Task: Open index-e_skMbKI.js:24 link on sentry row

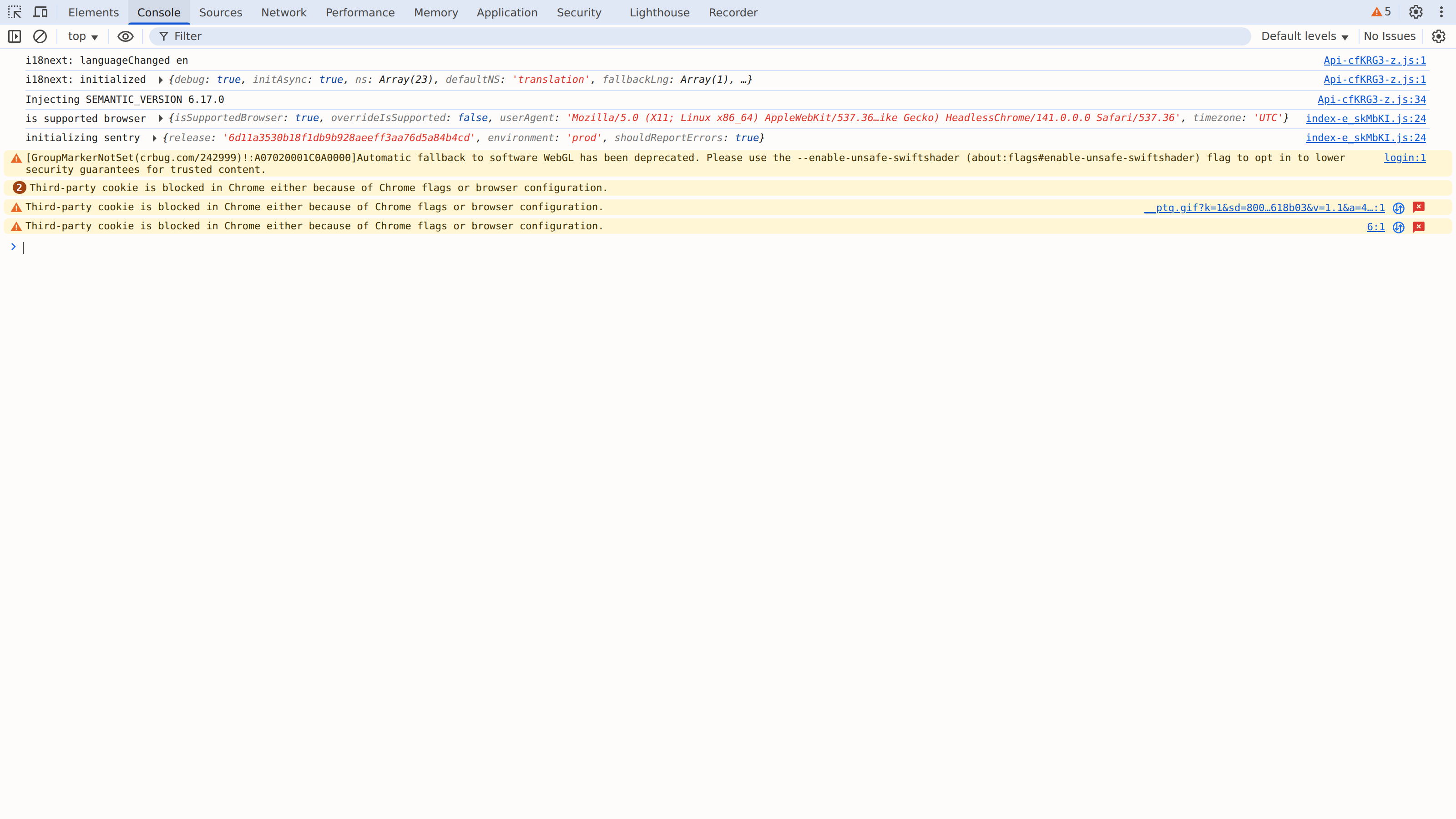Action: pyautogui.click(x=1365, y=138)
